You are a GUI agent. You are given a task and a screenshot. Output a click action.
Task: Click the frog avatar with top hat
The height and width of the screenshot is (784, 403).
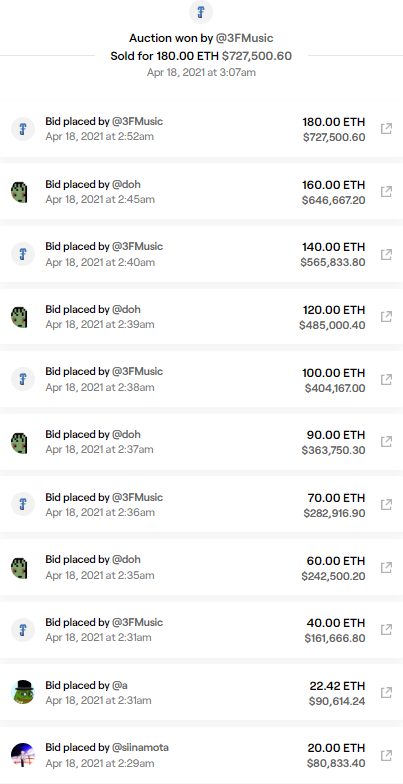23,692
